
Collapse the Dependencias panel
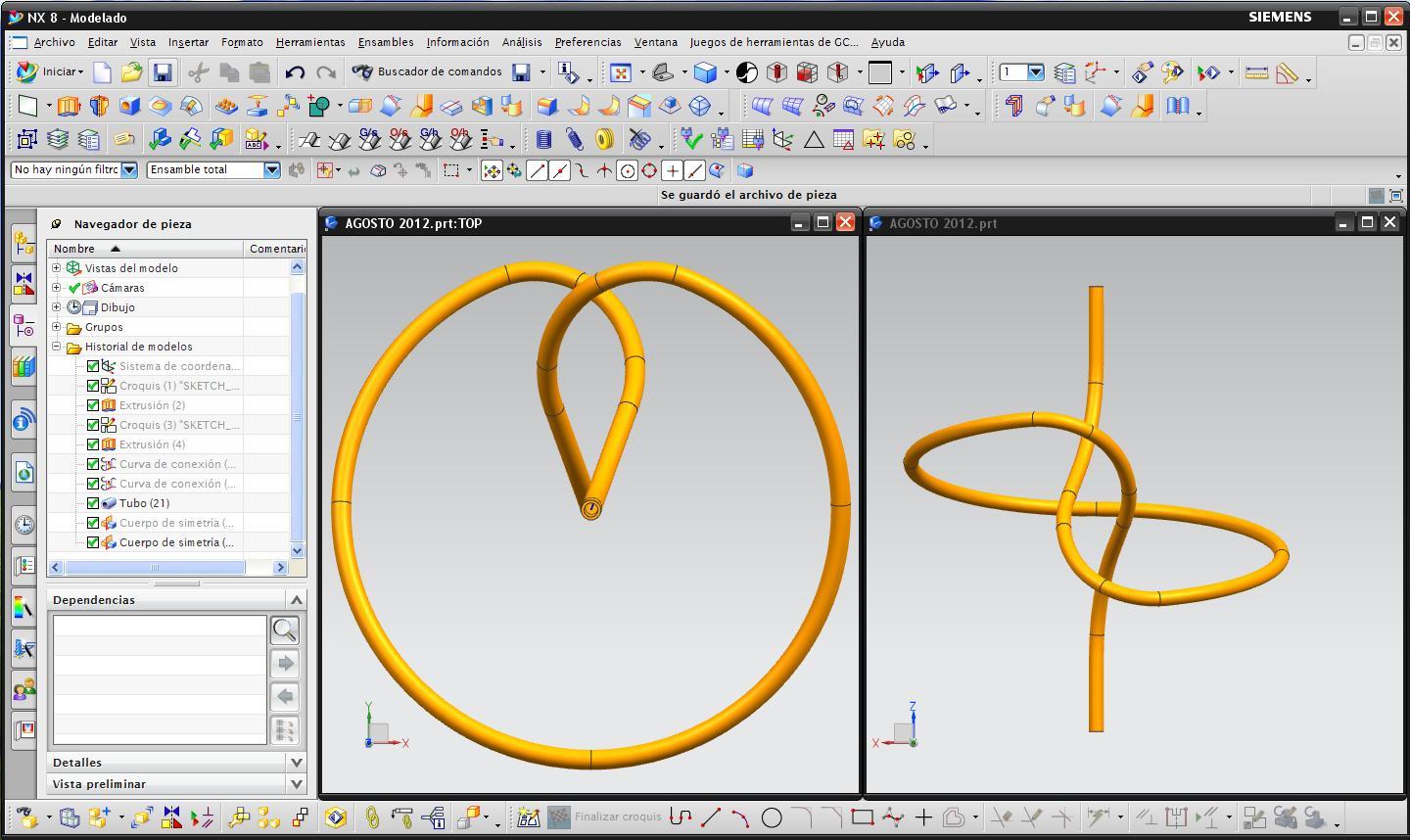[297, 599]
